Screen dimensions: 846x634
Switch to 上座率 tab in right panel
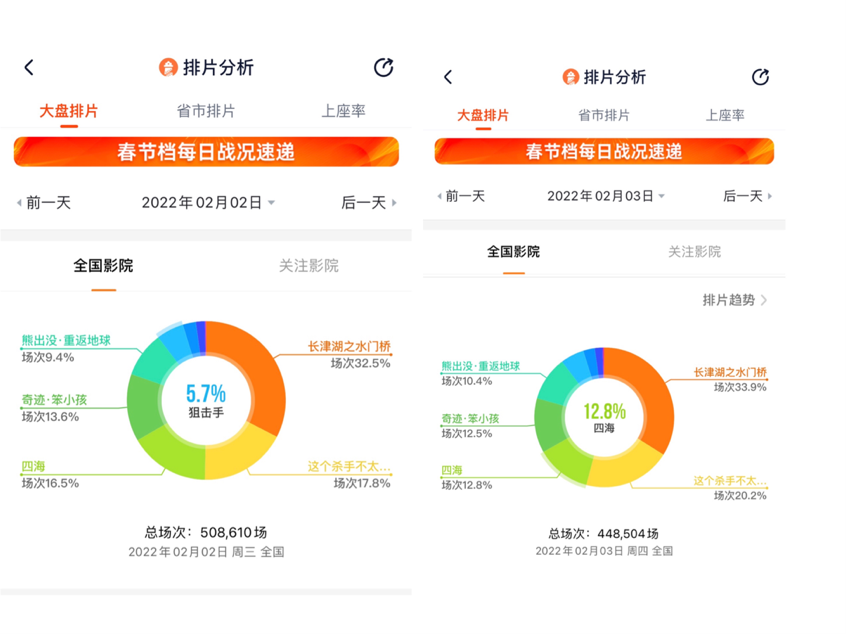(x=724, y=116)
